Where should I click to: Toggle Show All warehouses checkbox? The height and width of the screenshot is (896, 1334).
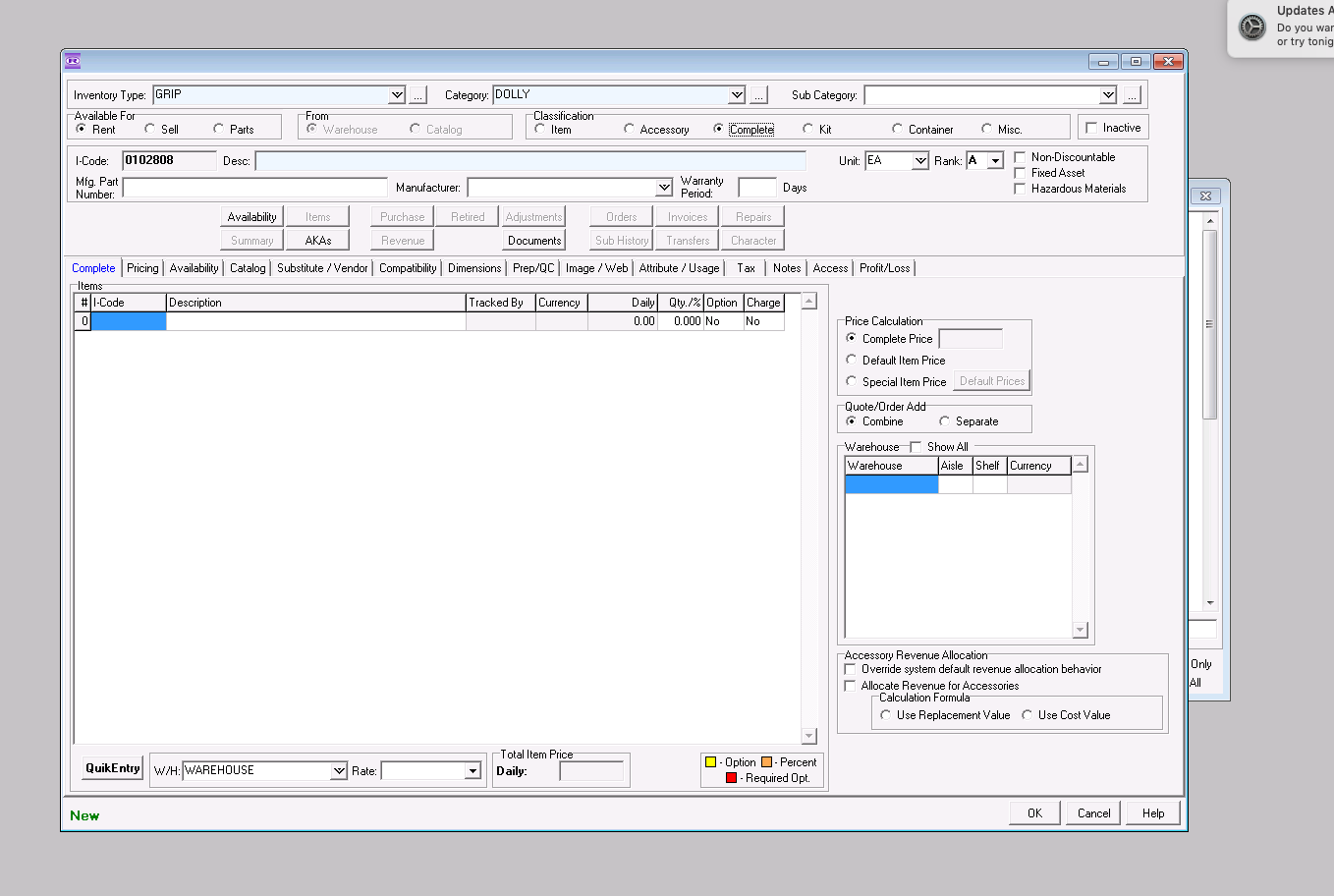(x=916, y=447)
